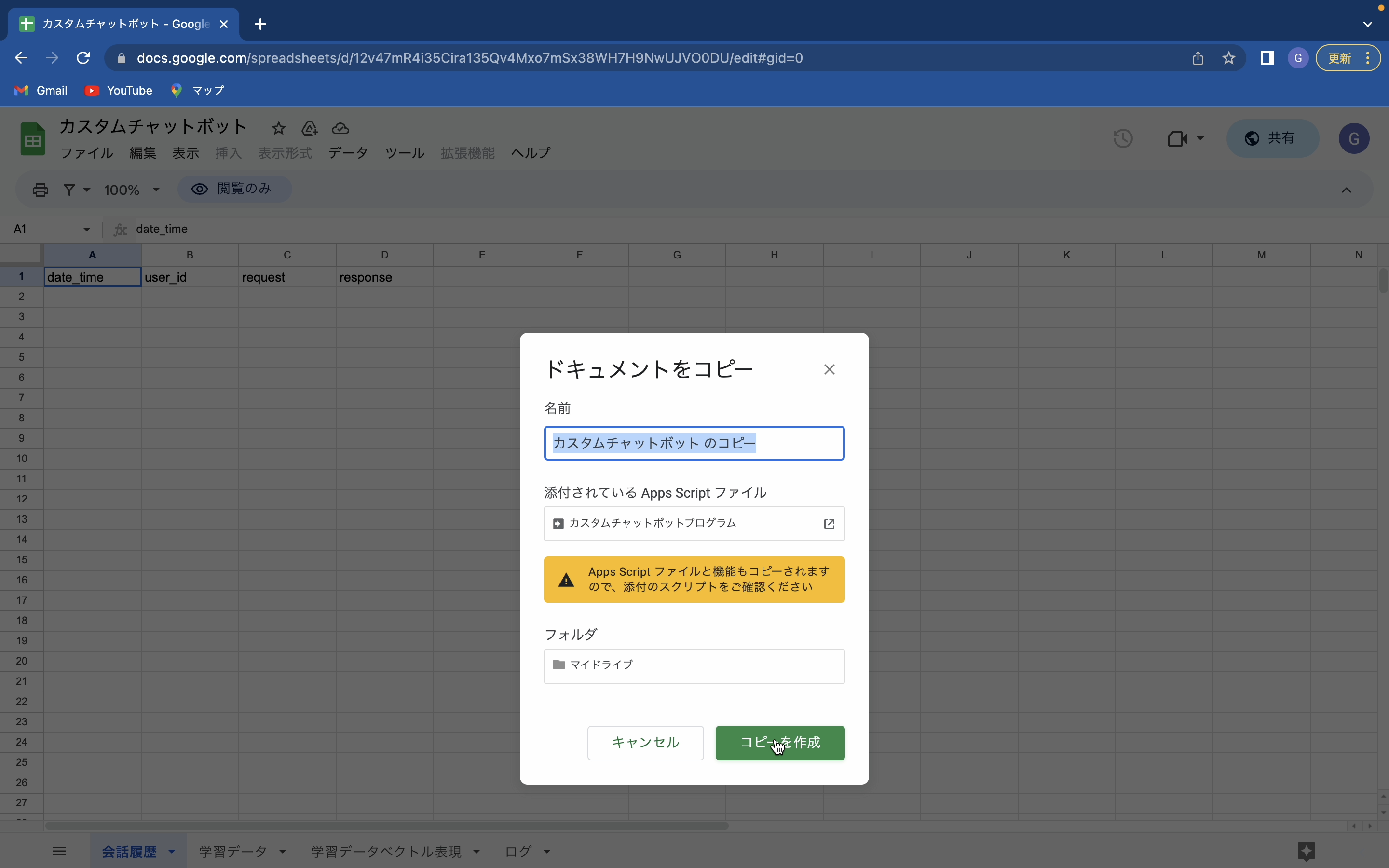Click the Google Sheets home logo
1389x868 pixels.
pos(32,138)
